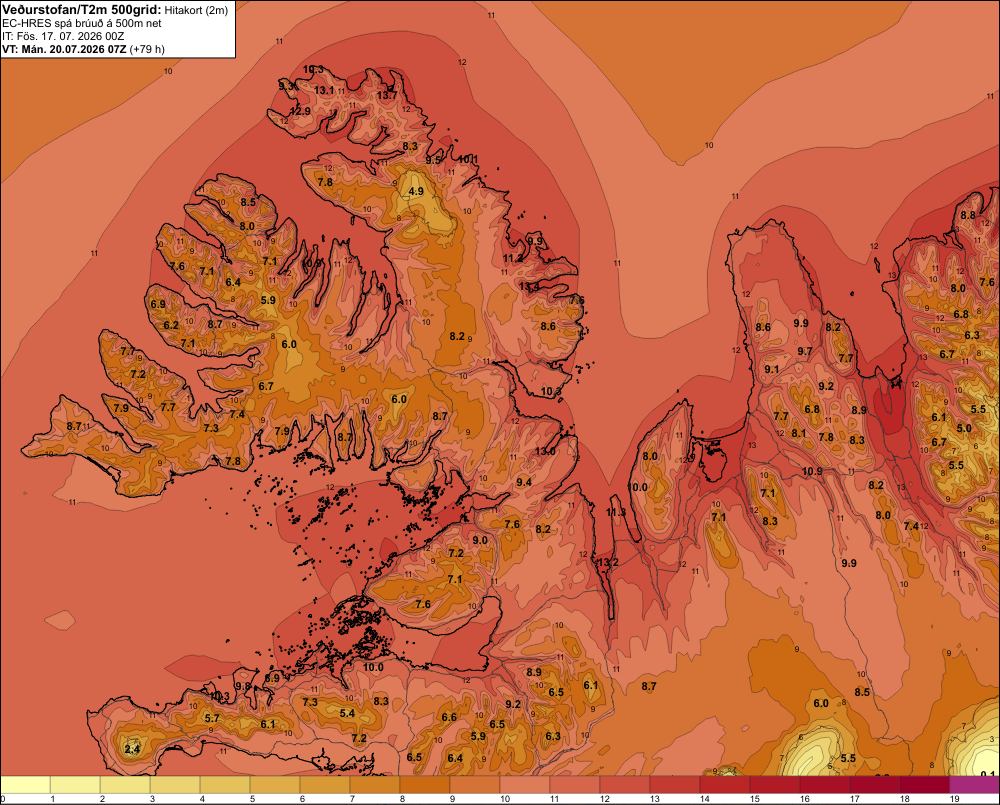
Task: Click the 8.8 temperature value on the map
Action: (x=967, y=215)
